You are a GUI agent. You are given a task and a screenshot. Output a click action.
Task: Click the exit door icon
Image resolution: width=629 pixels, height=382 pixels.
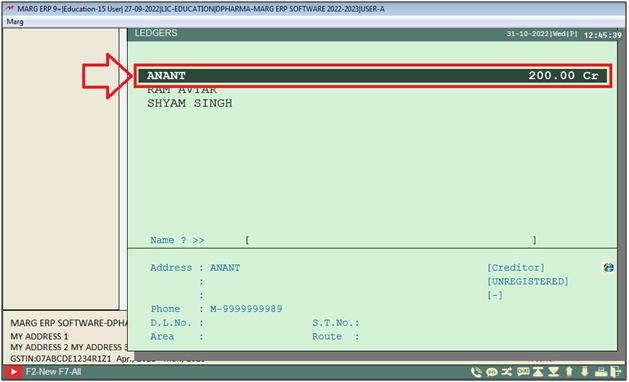pos(615,372)
